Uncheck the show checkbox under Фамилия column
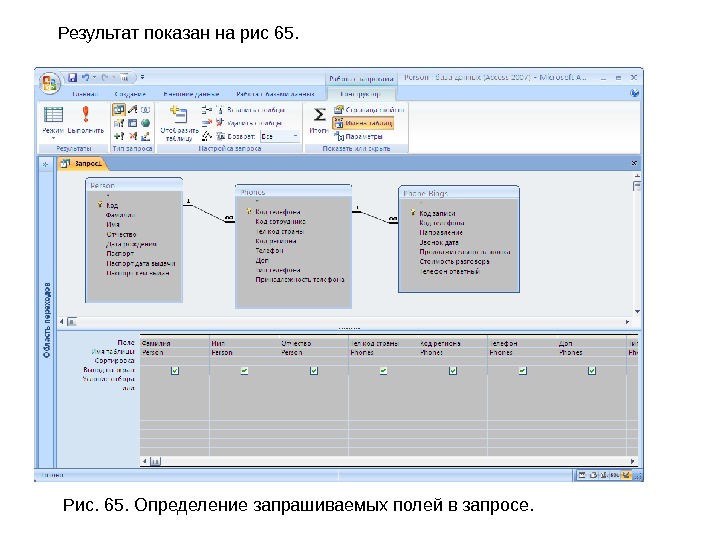Image resolution: width=720 pixels, height=540 pixels. (x=174, y=371)
